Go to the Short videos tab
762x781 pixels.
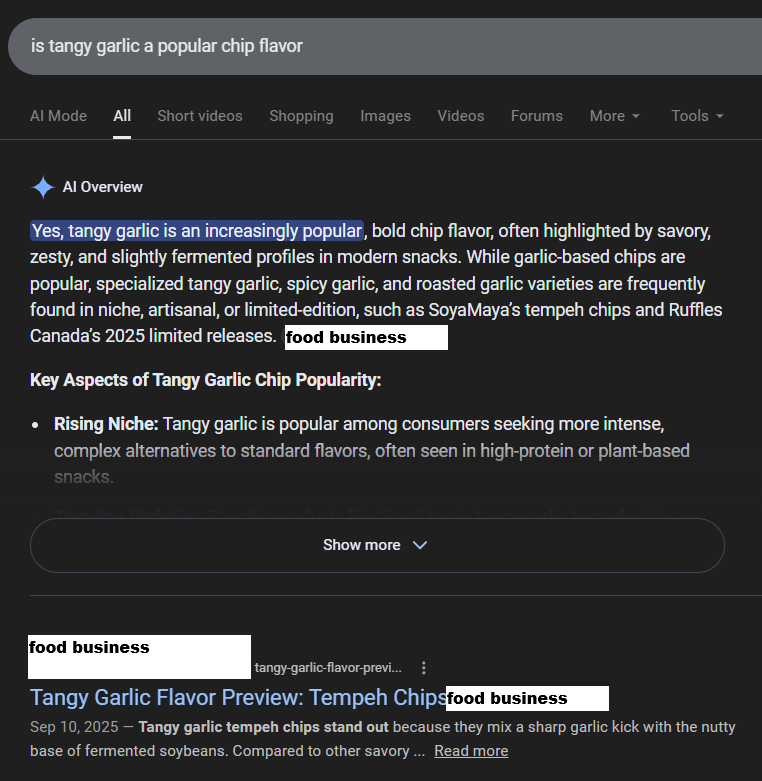[x=200, y=116]
